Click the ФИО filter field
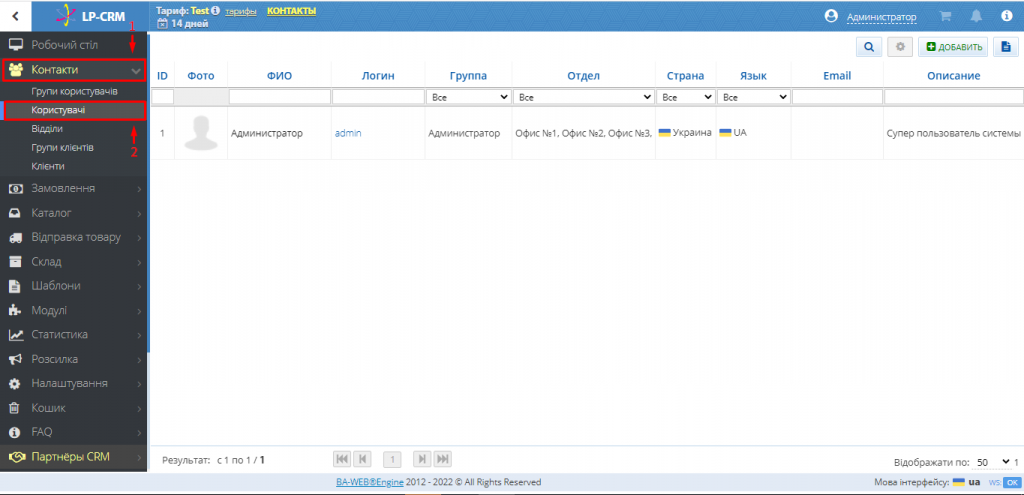1024x495 pixels. click(x=280, y=97)
